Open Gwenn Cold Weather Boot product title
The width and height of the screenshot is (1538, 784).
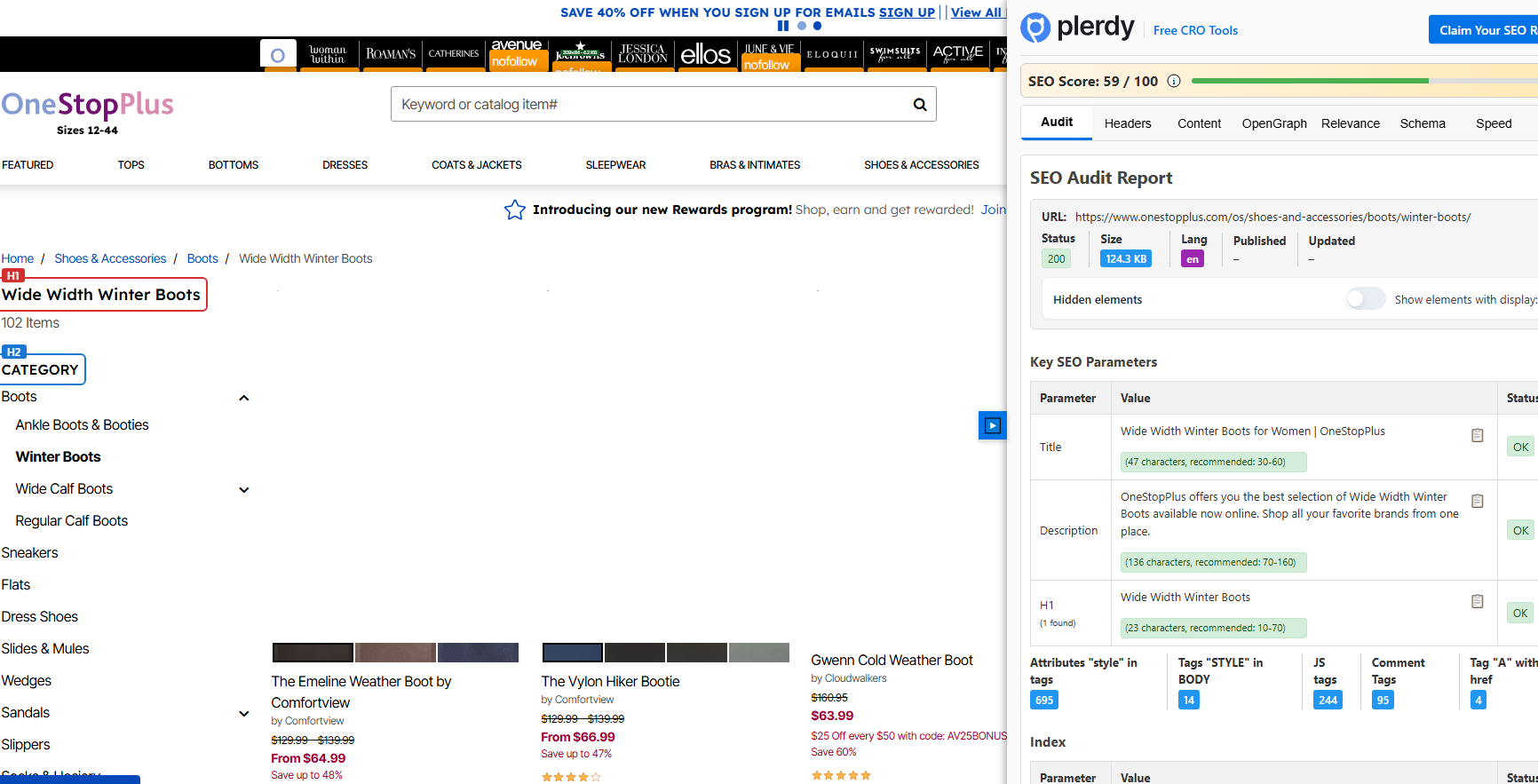(892, 661)
